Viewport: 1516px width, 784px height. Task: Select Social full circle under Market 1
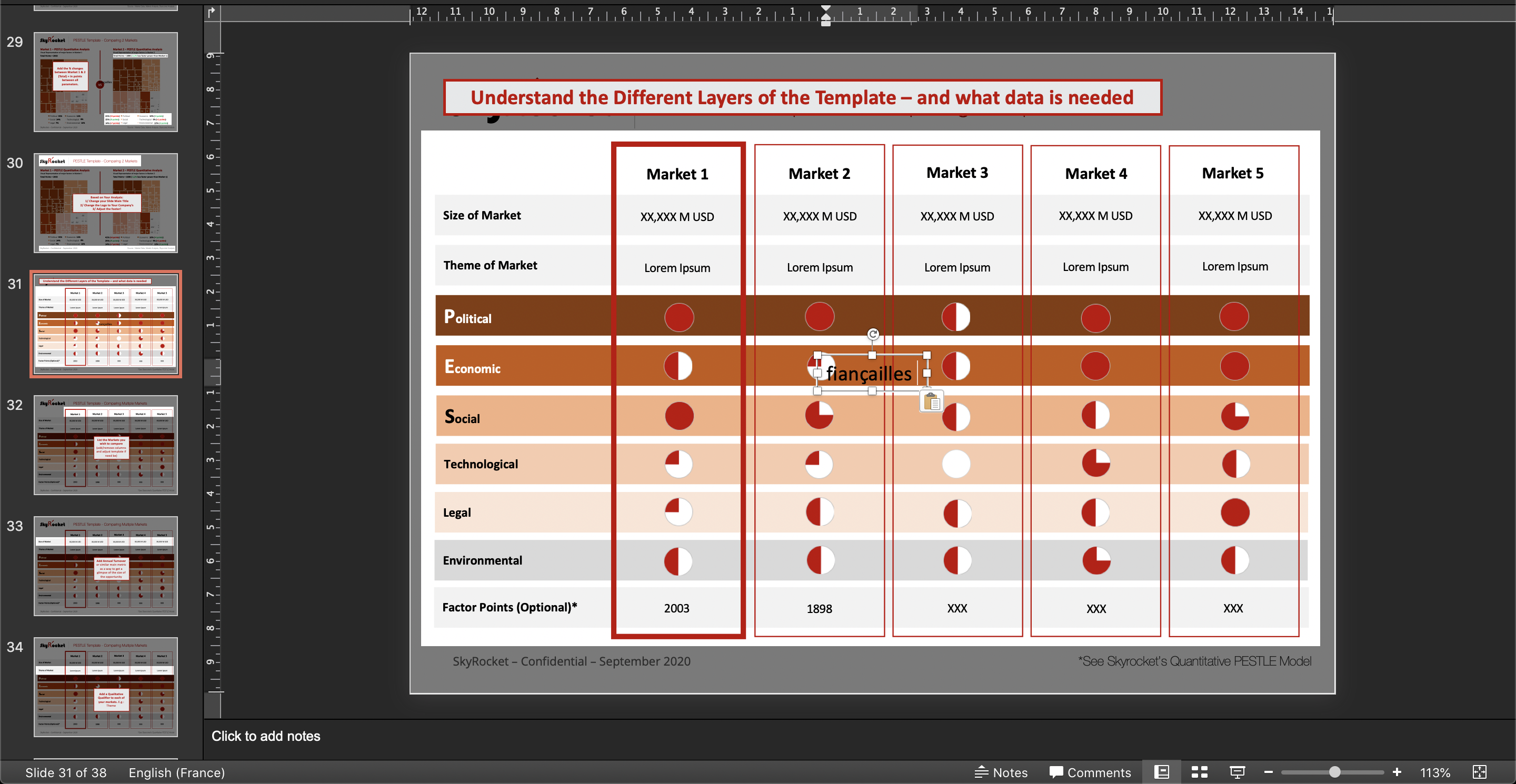(x=679, y=416)
